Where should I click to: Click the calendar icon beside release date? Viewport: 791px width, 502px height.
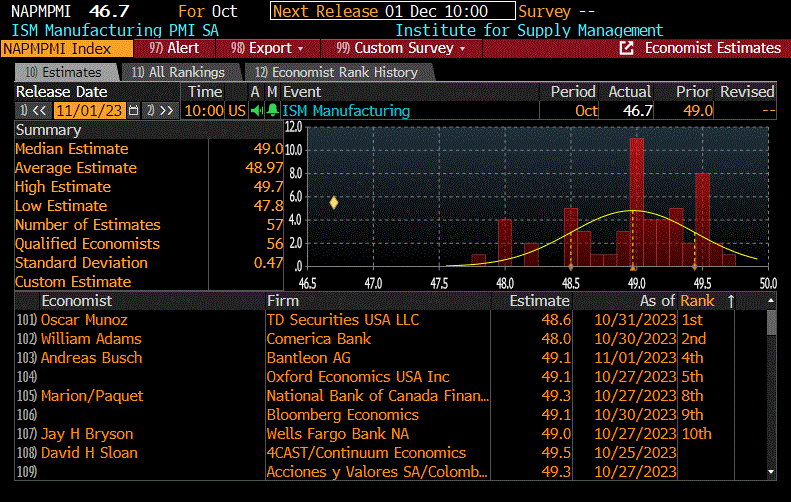pos(133,110)
